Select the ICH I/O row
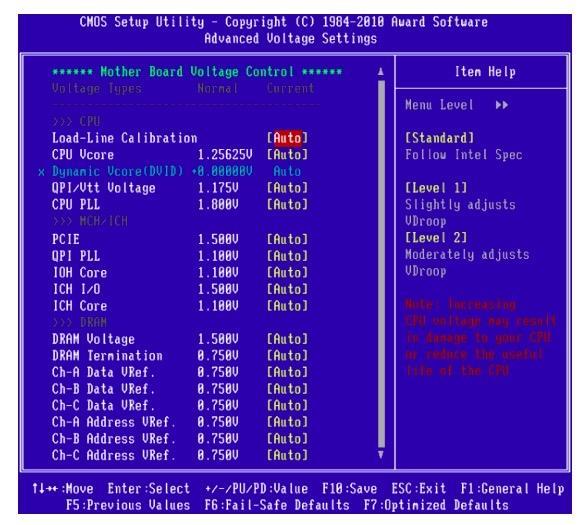Viewport: 578px width, 525px height. tap(180, 289)
